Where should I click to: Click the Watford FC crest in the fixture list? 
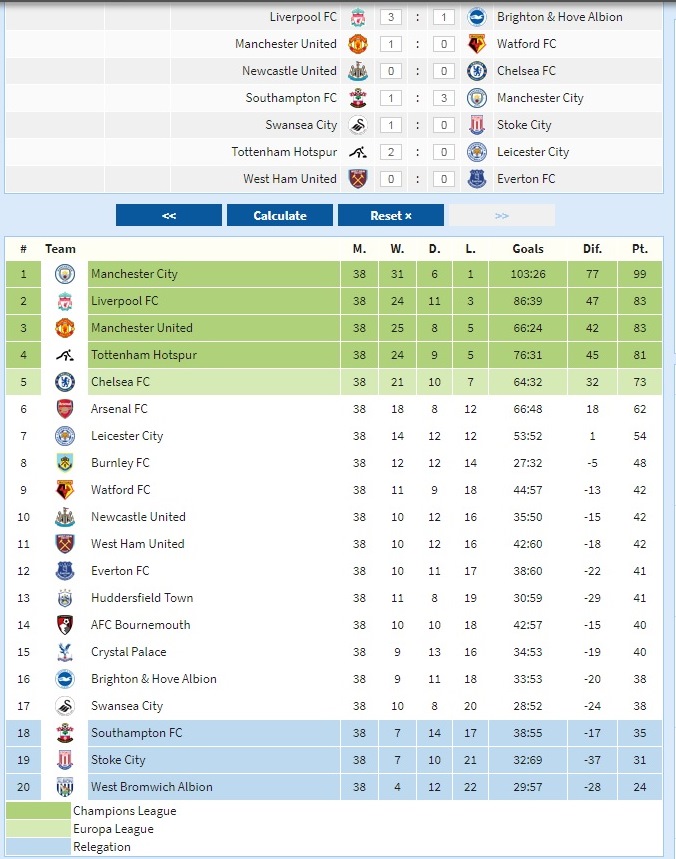[477, 44]
